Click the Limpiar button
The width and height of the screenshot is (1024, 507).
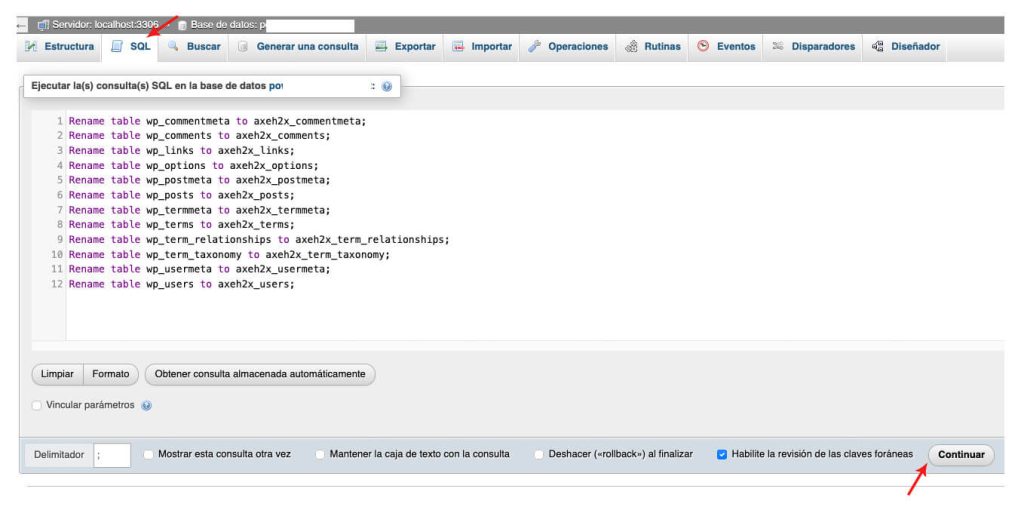57,374
